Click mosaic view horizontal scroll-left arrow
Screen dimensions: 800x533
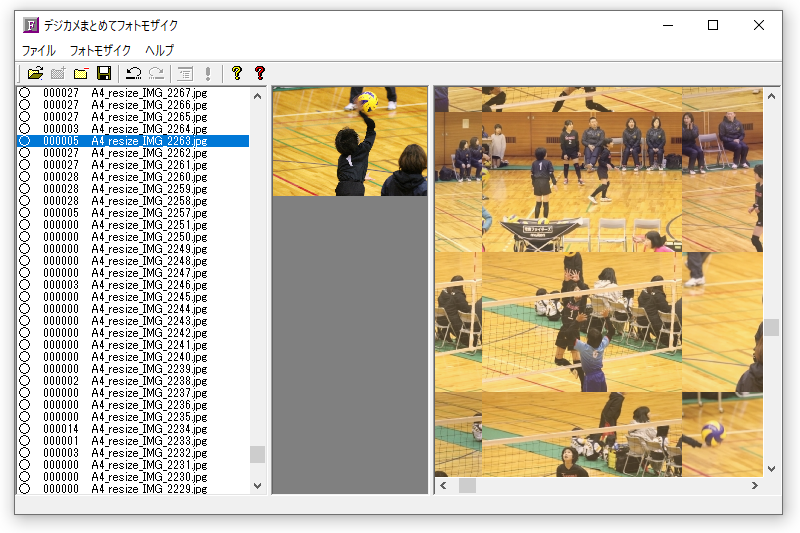click(443, 486)
